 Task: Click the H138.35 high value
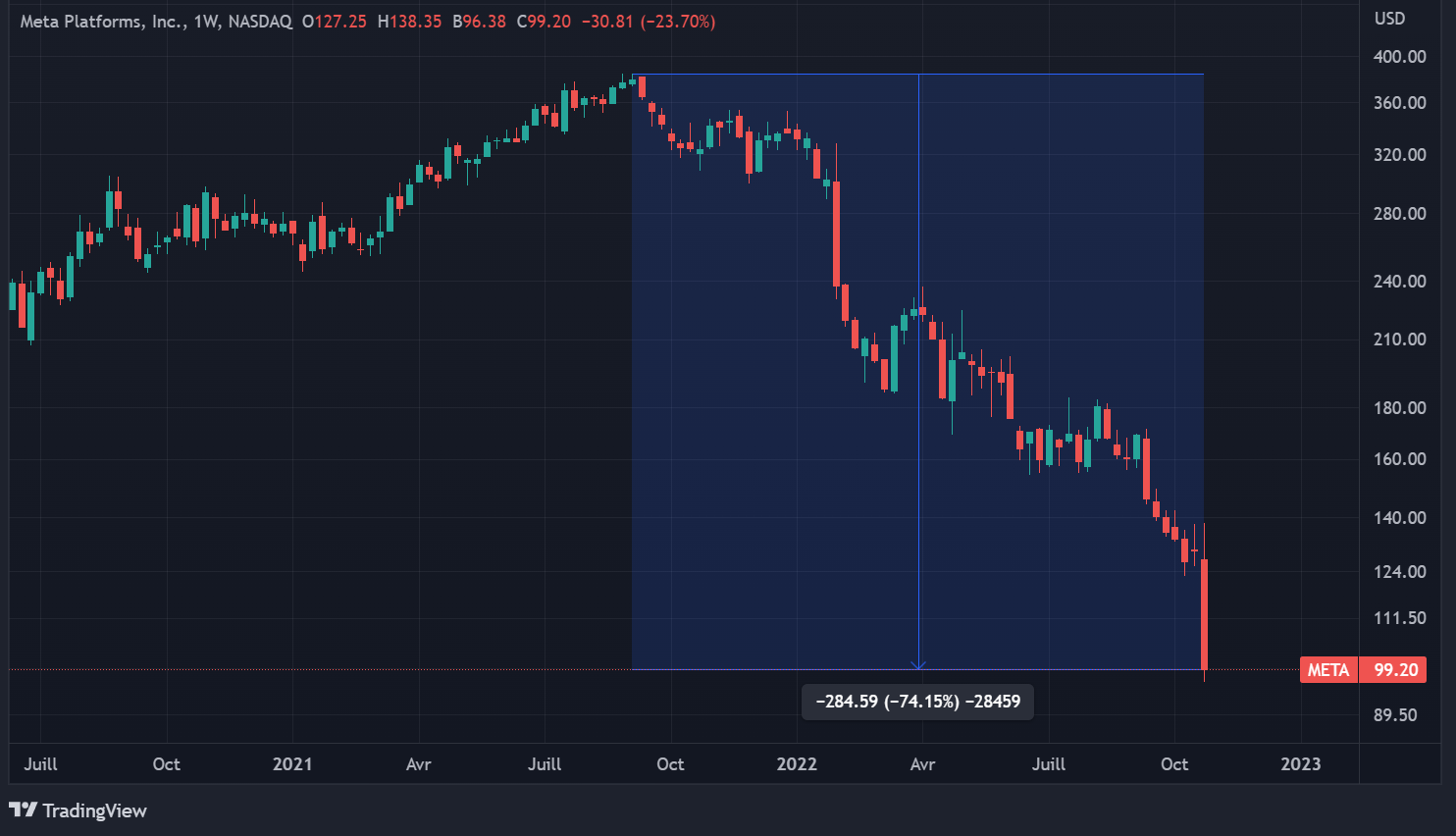click(x=410, y=22)
